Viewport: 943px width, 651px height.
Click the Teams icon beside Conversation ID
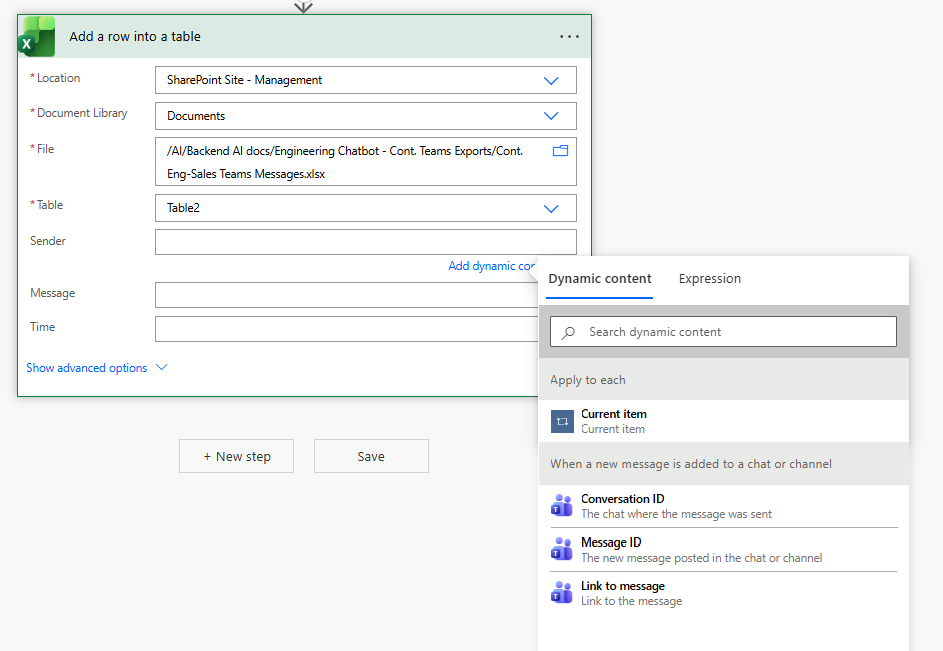[x=562, y=505]
